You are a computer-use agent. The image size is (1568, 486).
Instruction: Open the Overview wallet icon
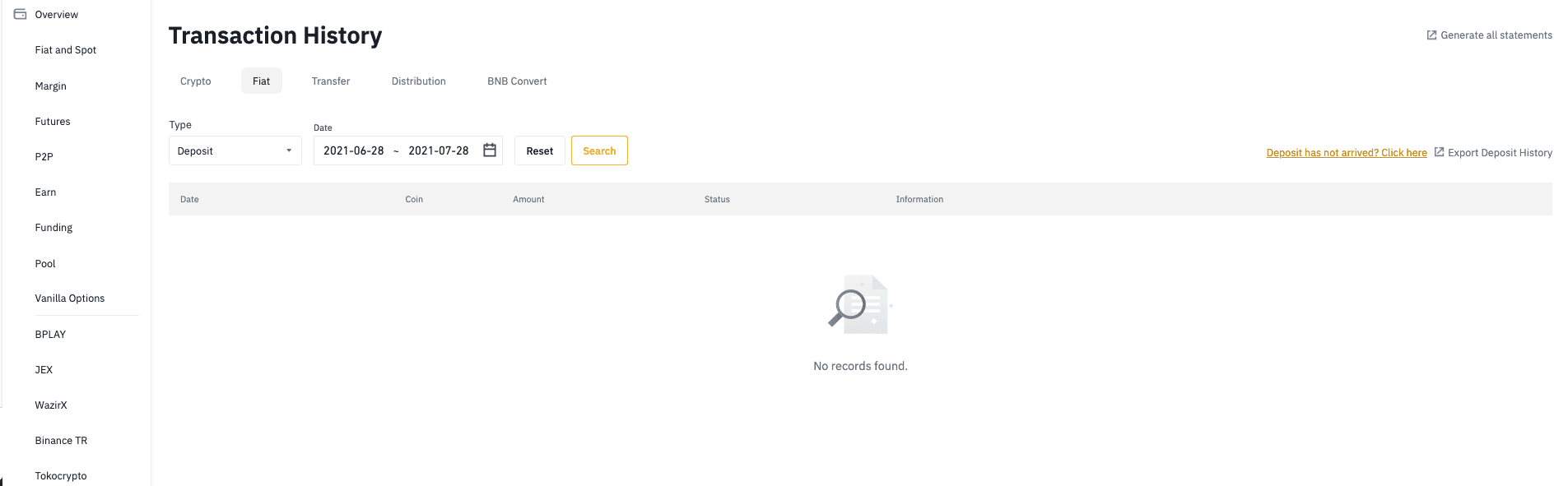coord(21,14)
